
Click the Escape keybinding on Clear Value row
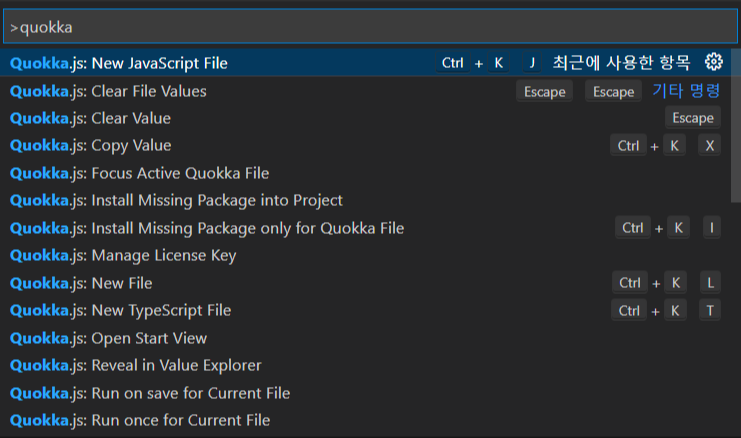[x=693, y=118]
